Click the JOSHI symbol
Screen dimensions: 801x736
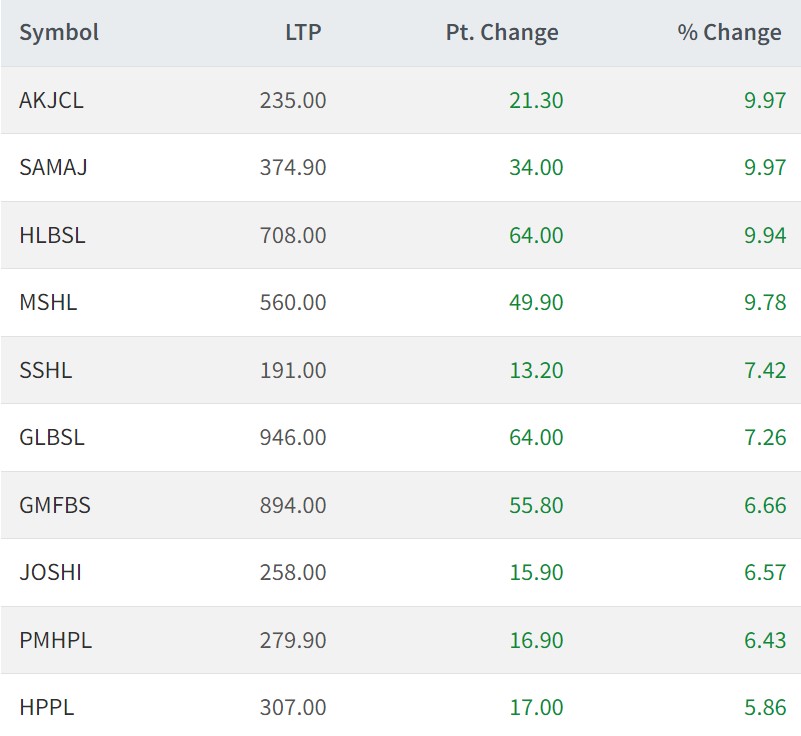click(x=50, y=572)
